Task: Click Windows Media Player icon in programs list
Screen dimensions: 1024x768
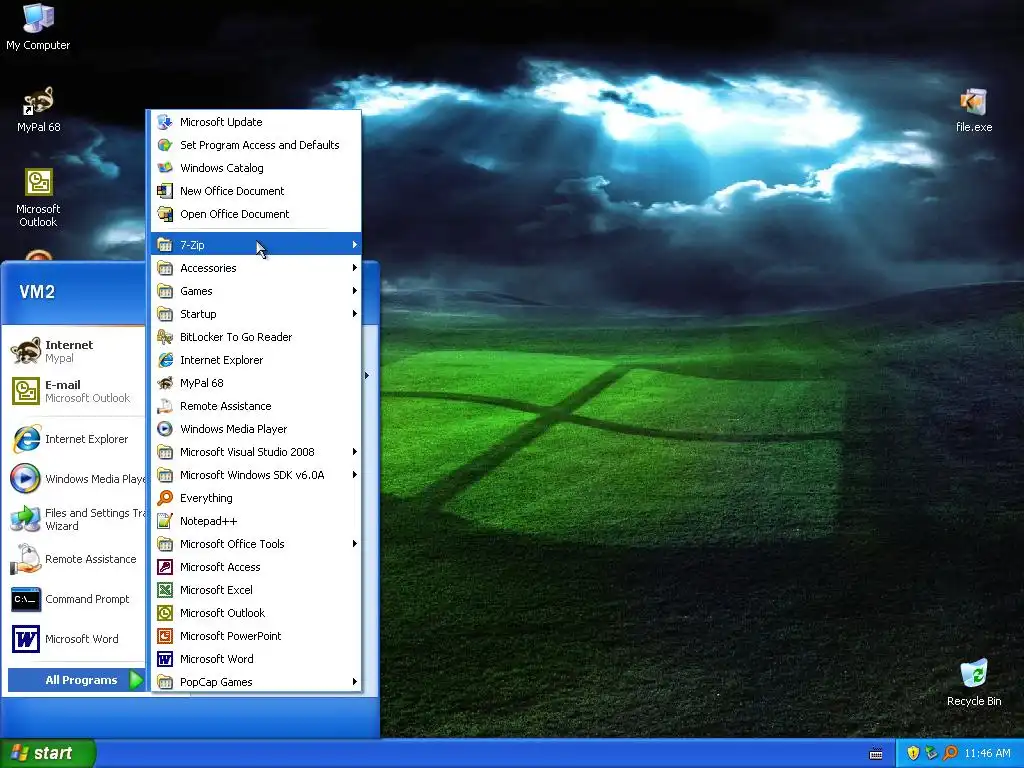Action: [165, 429]
